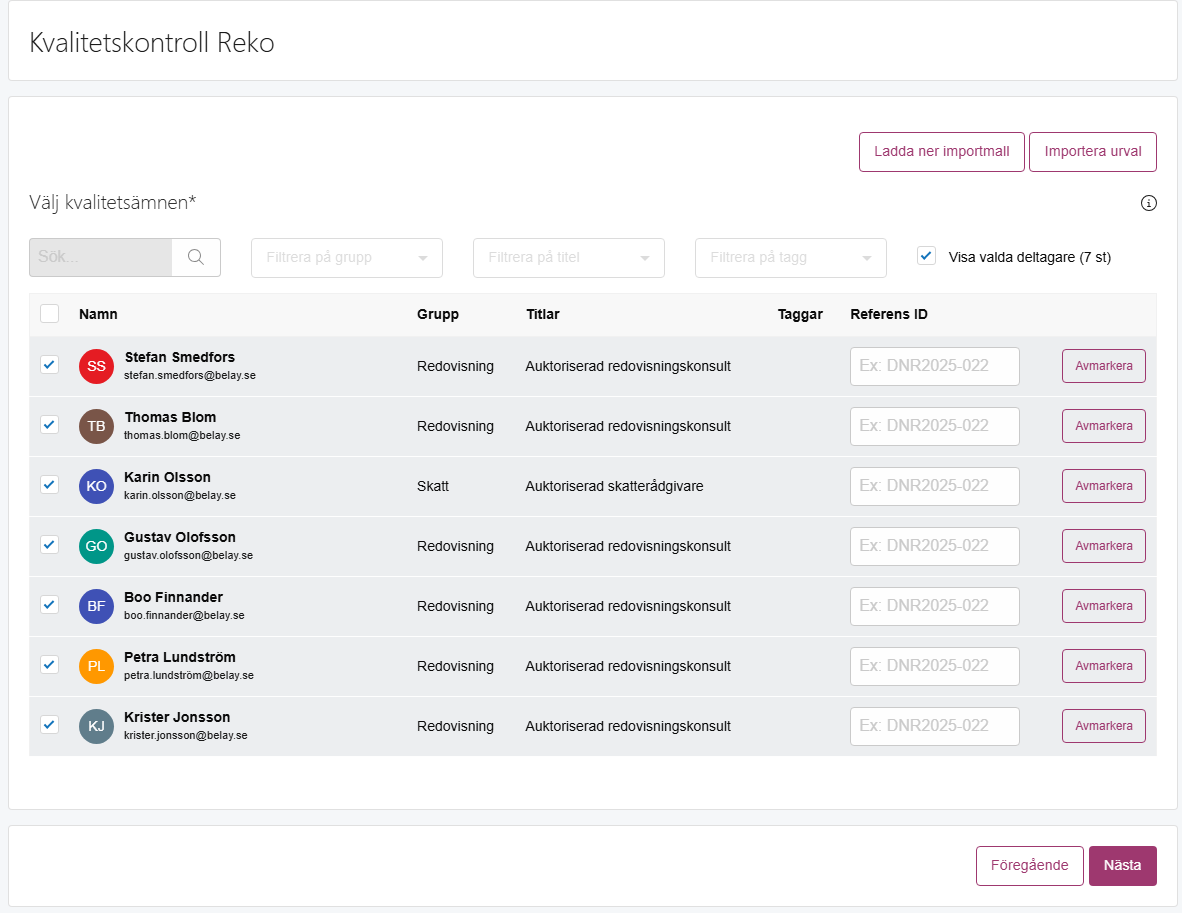Click Avmarkera for Boo Finnander
Viewport: 1182px width, 913px height.
pyautogui.click(x=1104, y=605)
